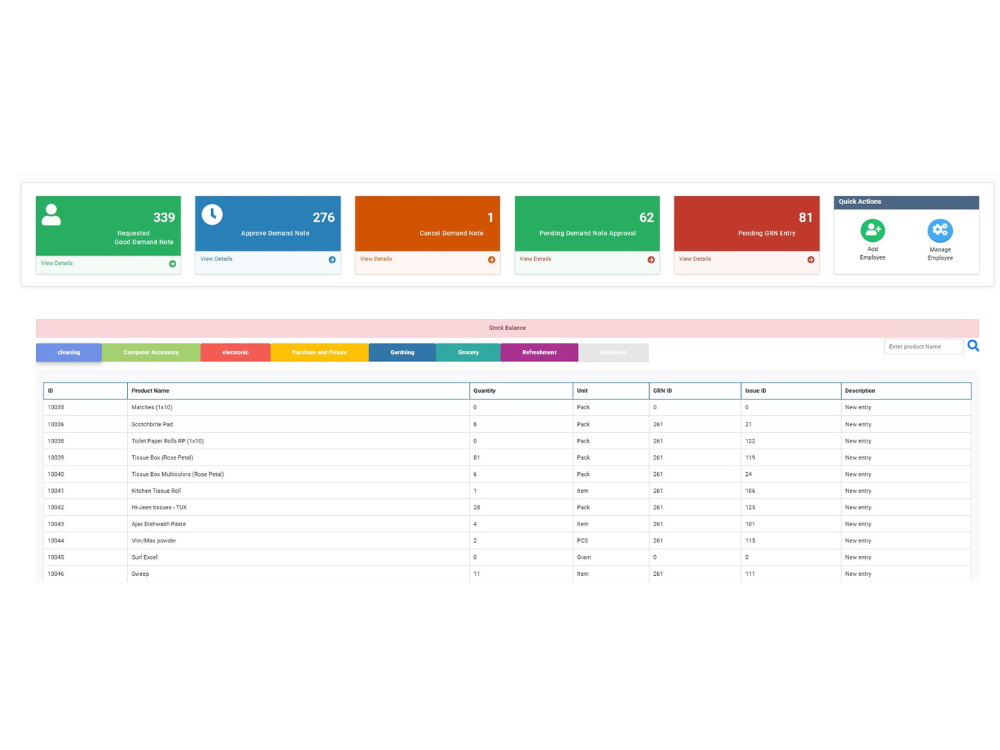
Task: Select the Matches (1x10) row
Action: (507, 407)
